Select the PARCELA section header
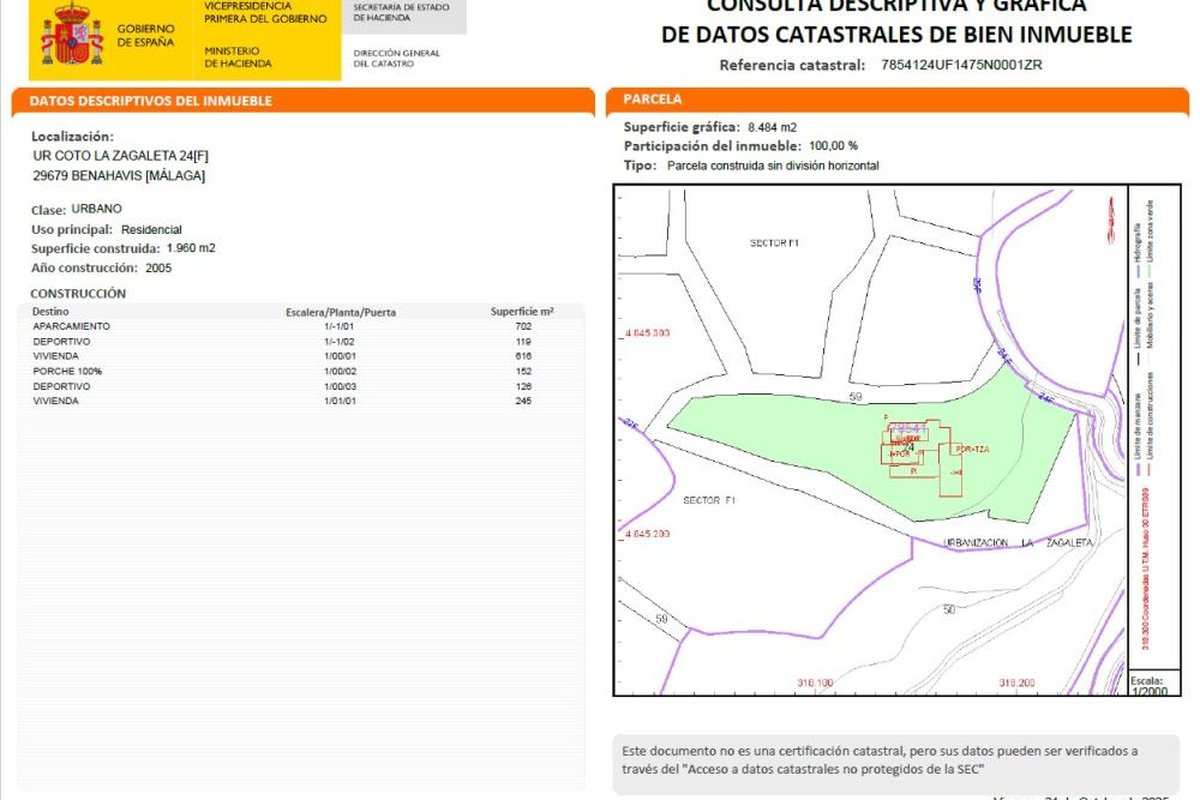The image size is (1200, 800). pyautogui.click(x=652, y=100)
